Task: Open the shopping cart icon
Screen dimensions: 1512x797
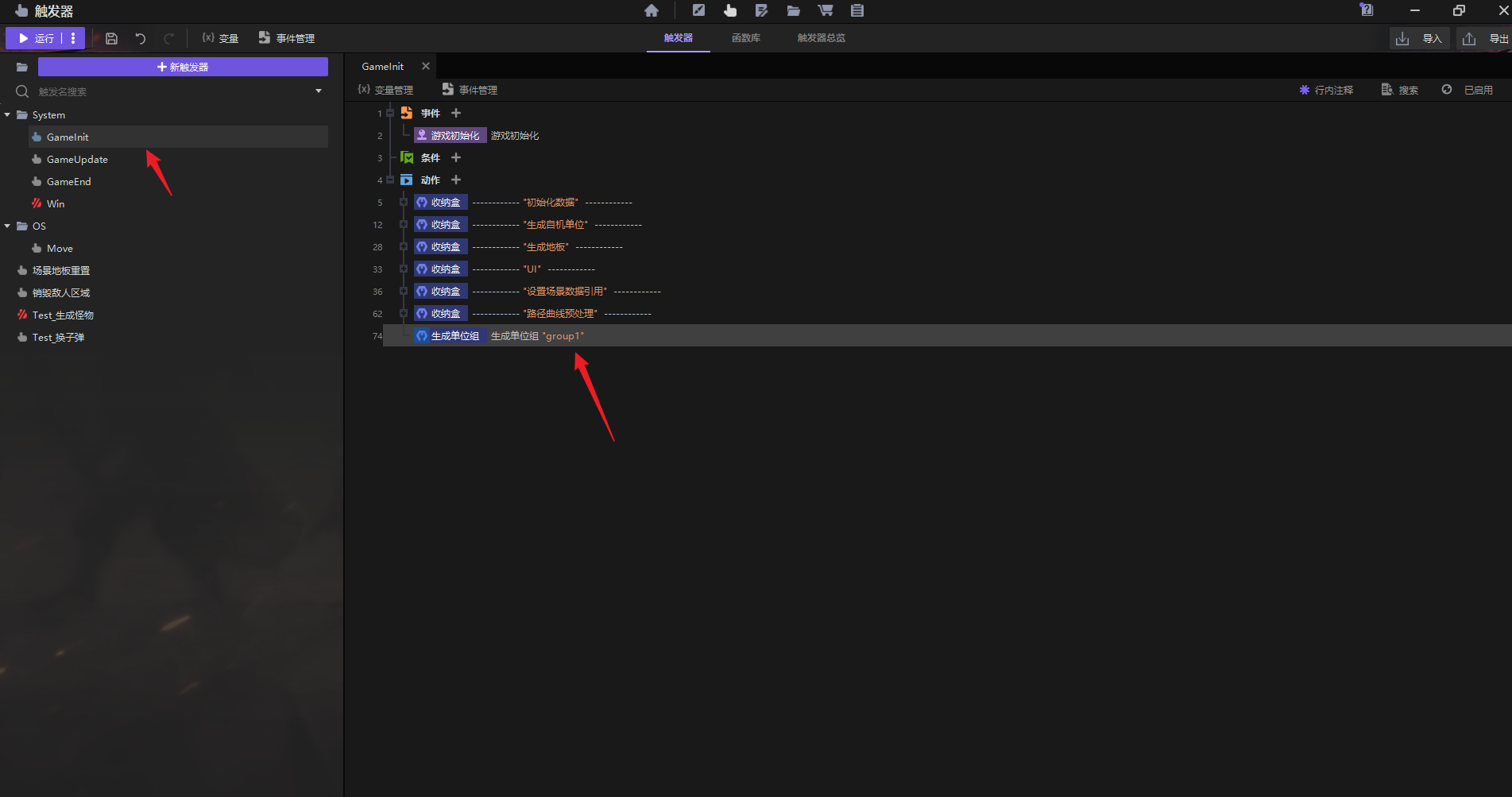Action: [826, 10]
